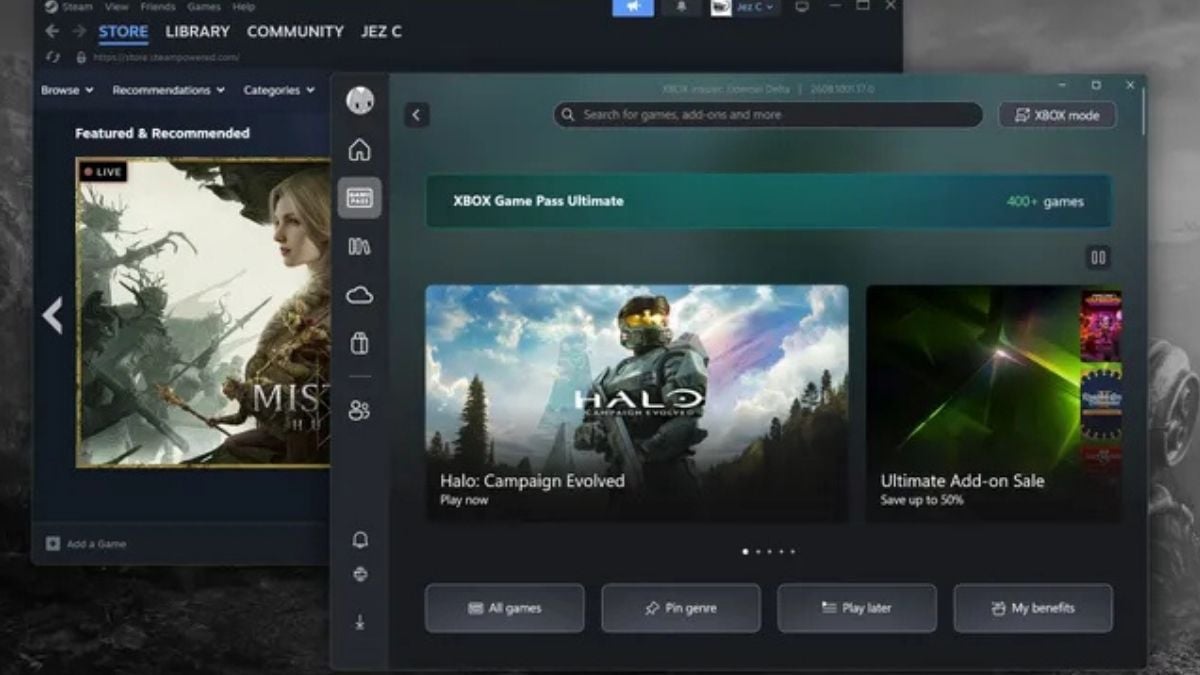Click Add a Game in Steam
1200x675 pixels.
[86, 544]
